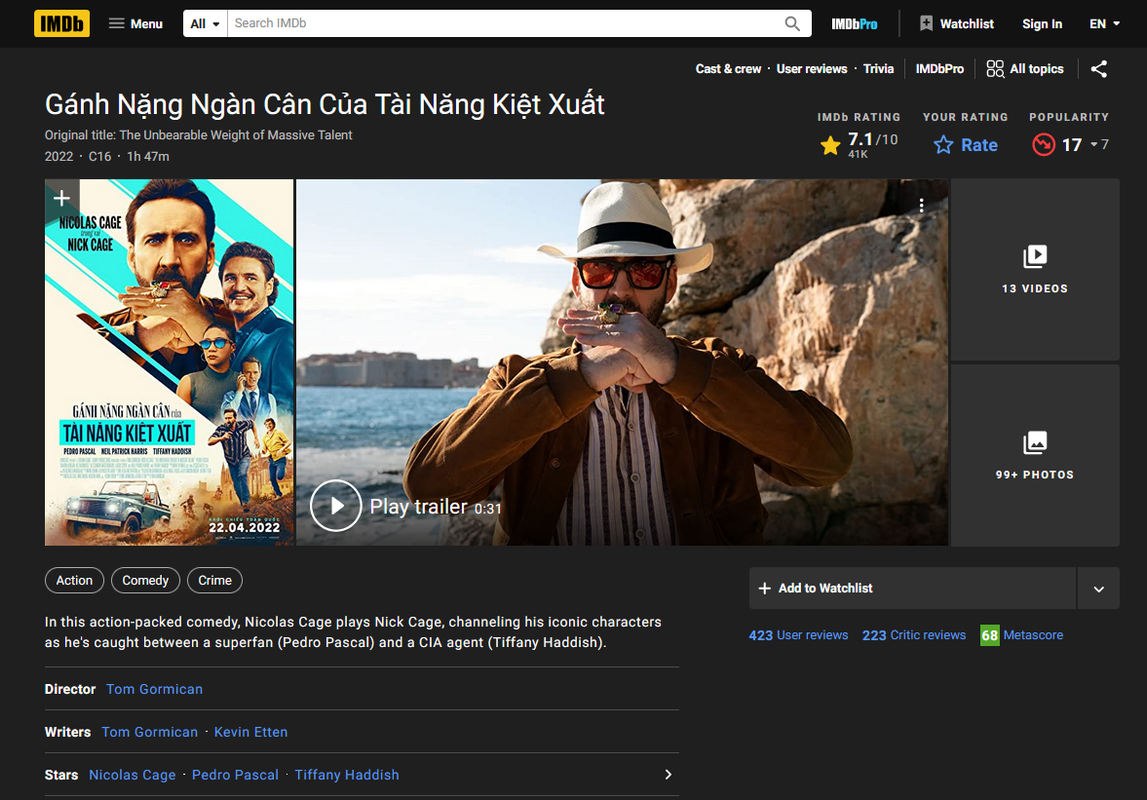Open the trailer three-dot options menu
This screenshot has width=1147, height=800.
[x=922, y=205]
